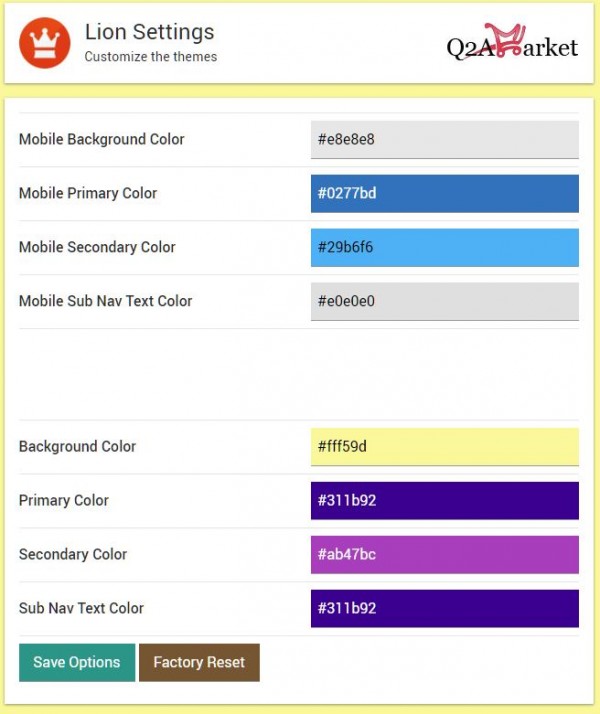Pick the yellow Background Color field
This screenshot has height=714, width=600.
coord(444,446)
